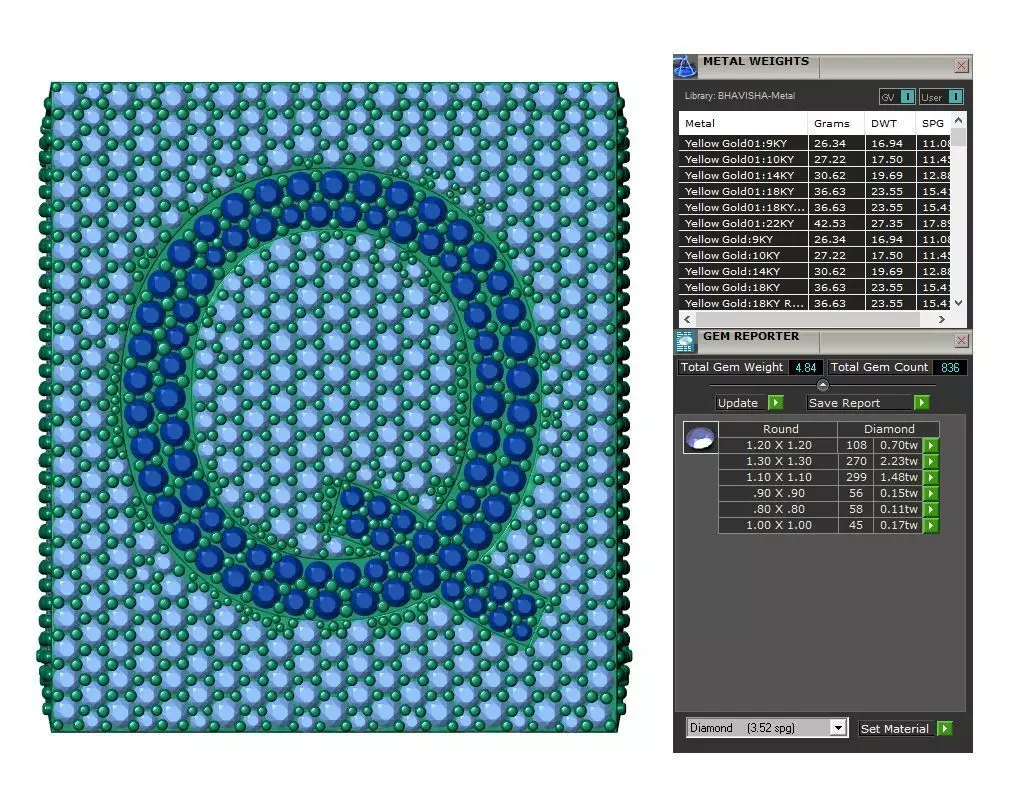
Task: Click the metal list scroll up arrow
Action: point(959,121)
